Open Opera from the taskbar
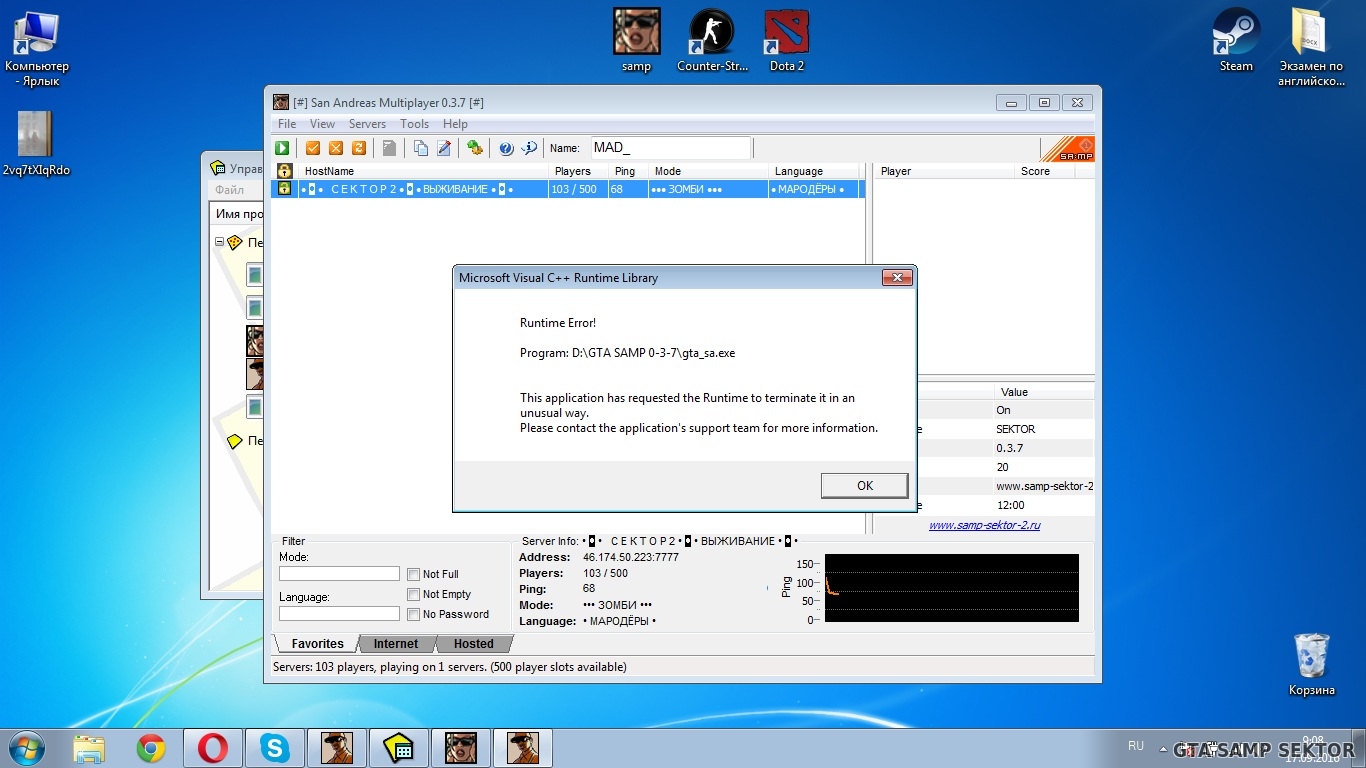The height and width of the screenshot is (768, 1366). point(212,748)
